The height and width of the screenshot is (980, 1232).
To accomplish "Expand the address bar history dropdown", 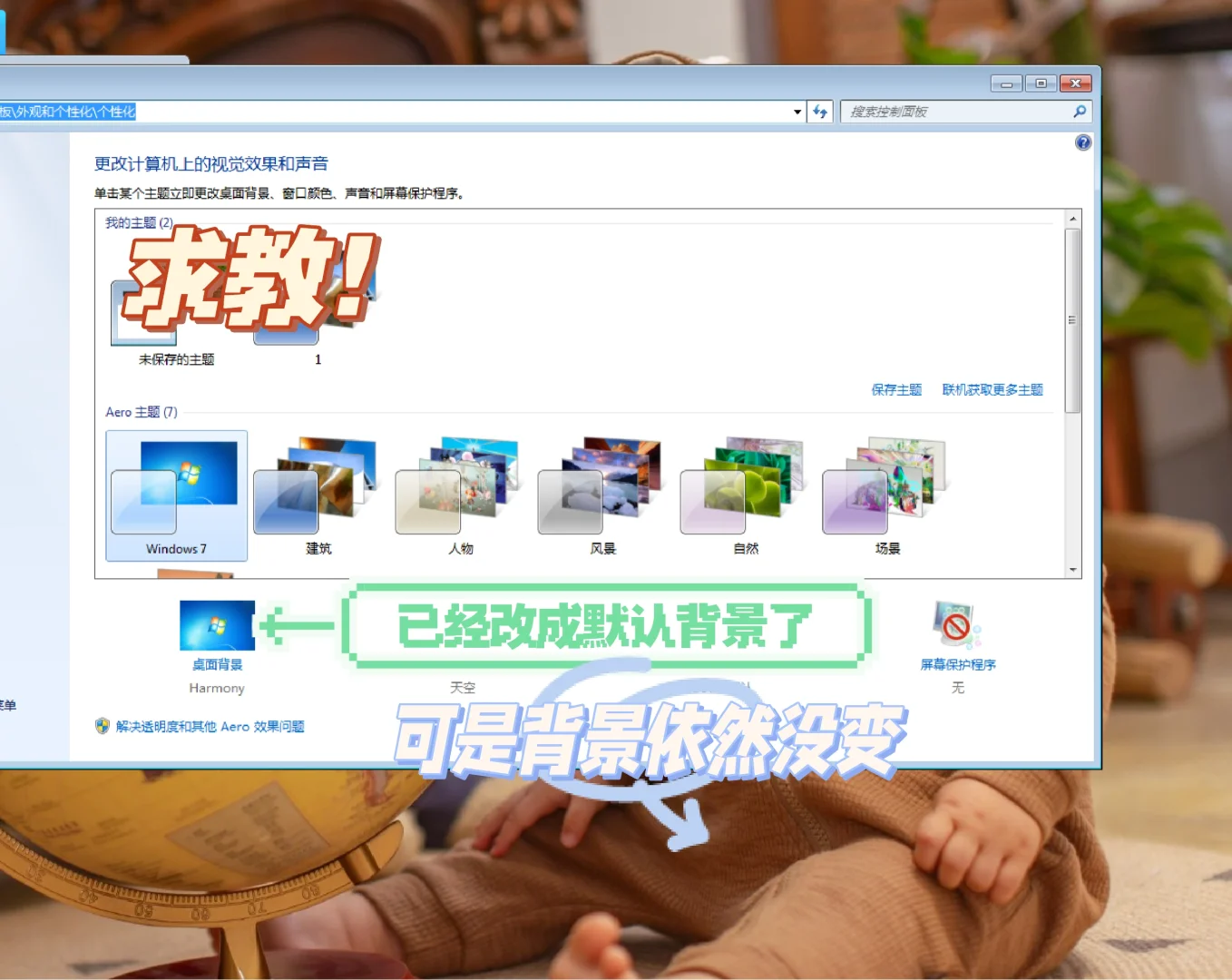I will [x=797, y=111].
